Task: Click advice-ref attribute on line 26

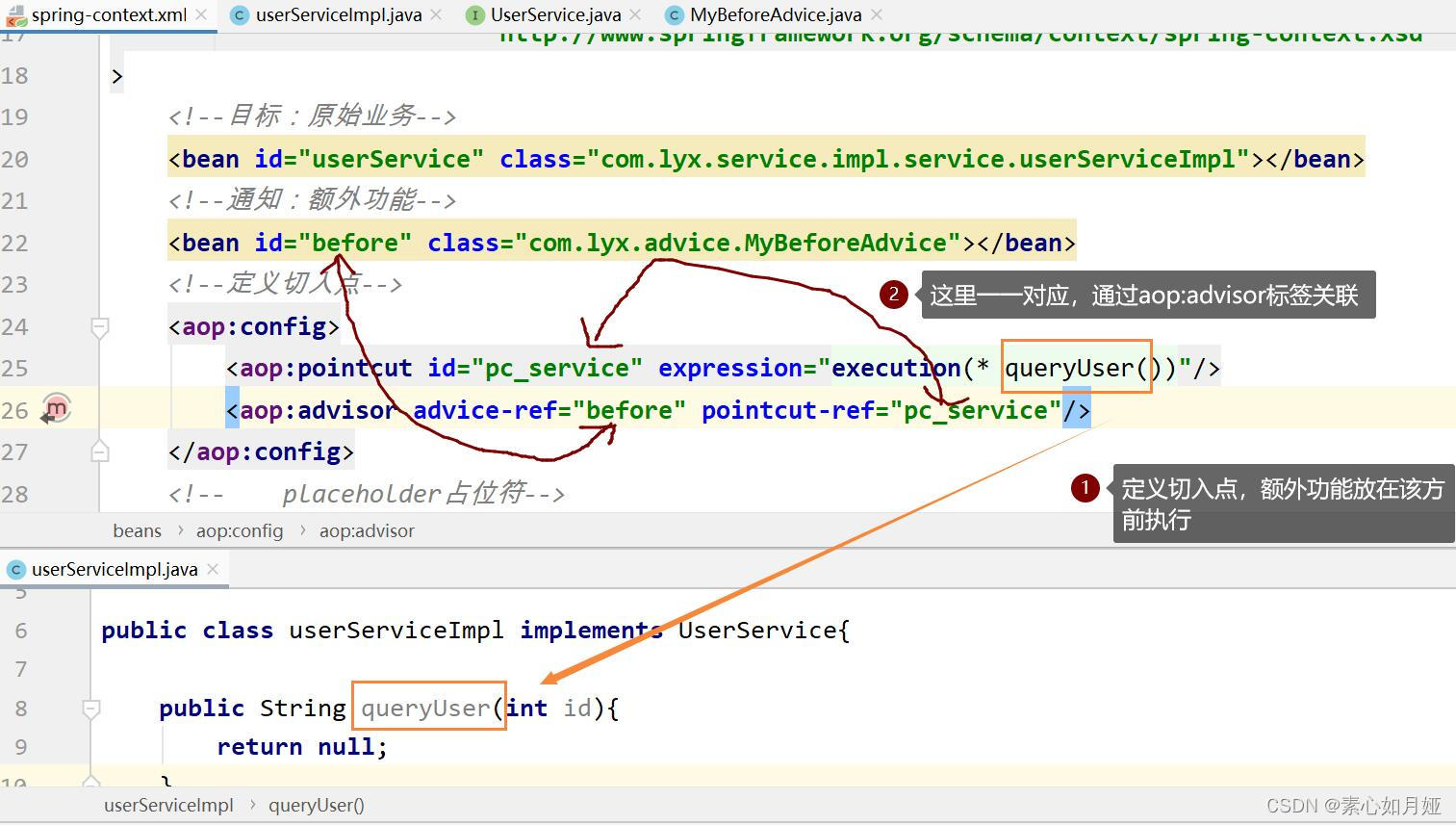Action: (484, 410)
